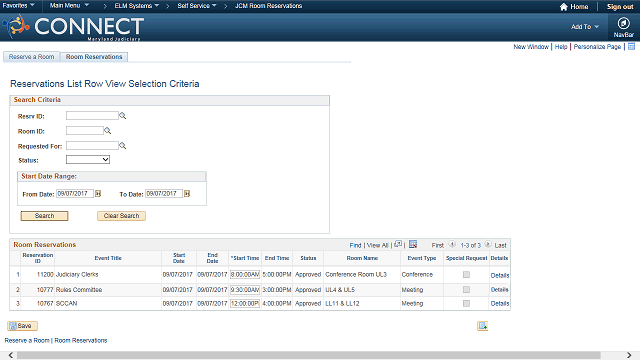Open the To Date calendar picker

[187, 193]
